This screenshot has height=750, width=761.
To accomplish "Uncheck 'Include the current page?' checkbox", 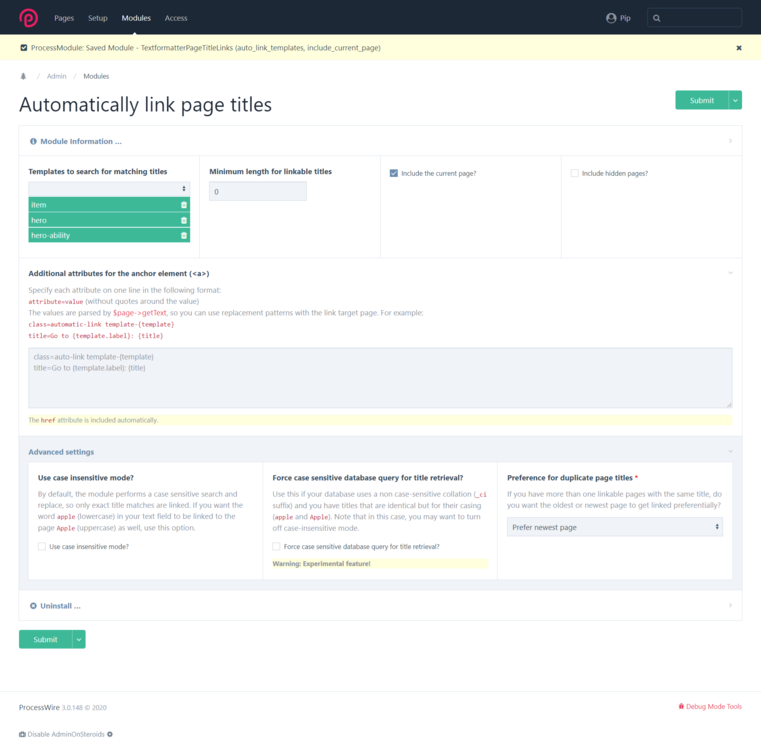I will [x=394, y=173].
